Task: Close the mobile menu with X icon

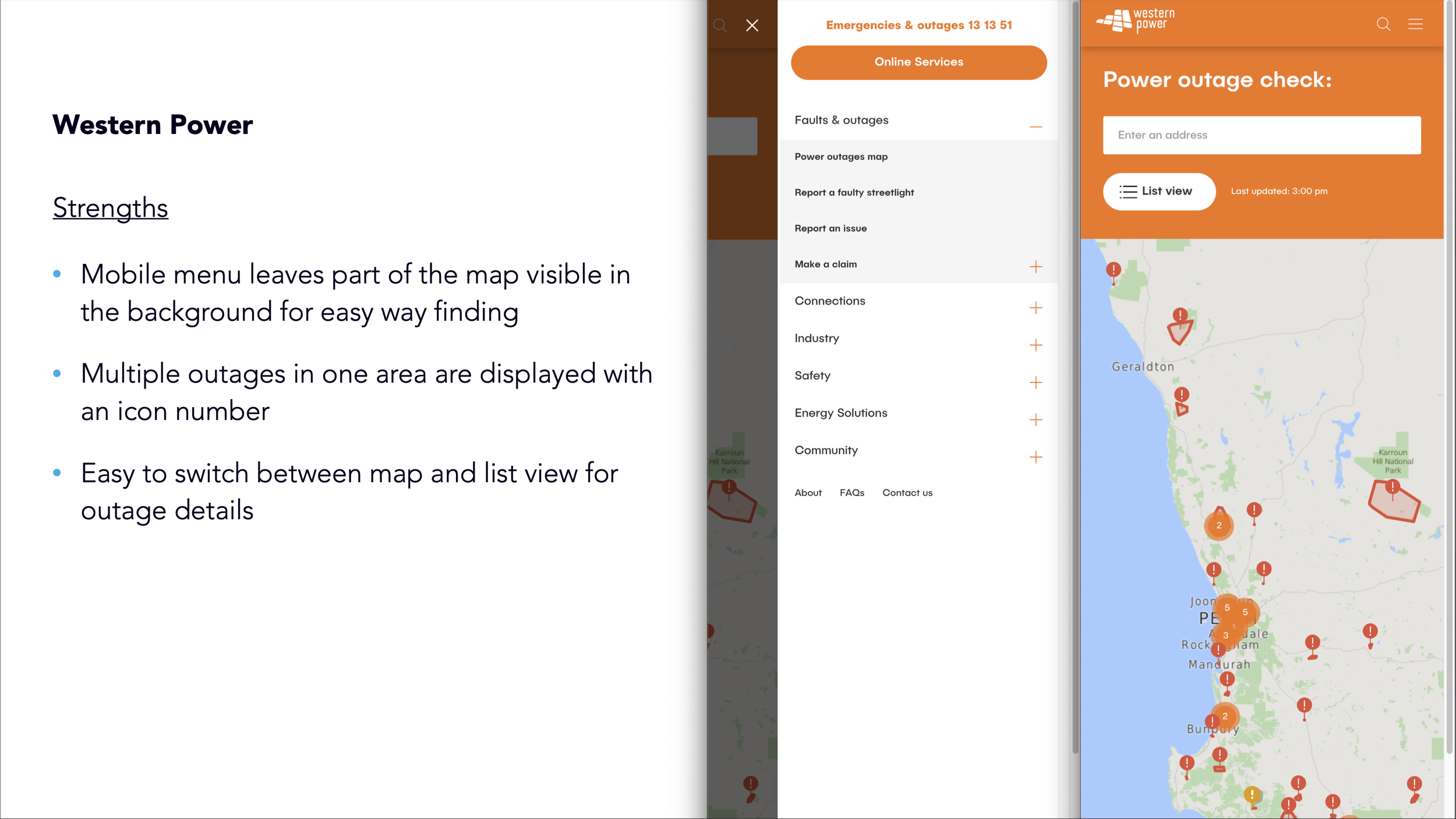Action: pyautogui.click(x=752, y=25)
